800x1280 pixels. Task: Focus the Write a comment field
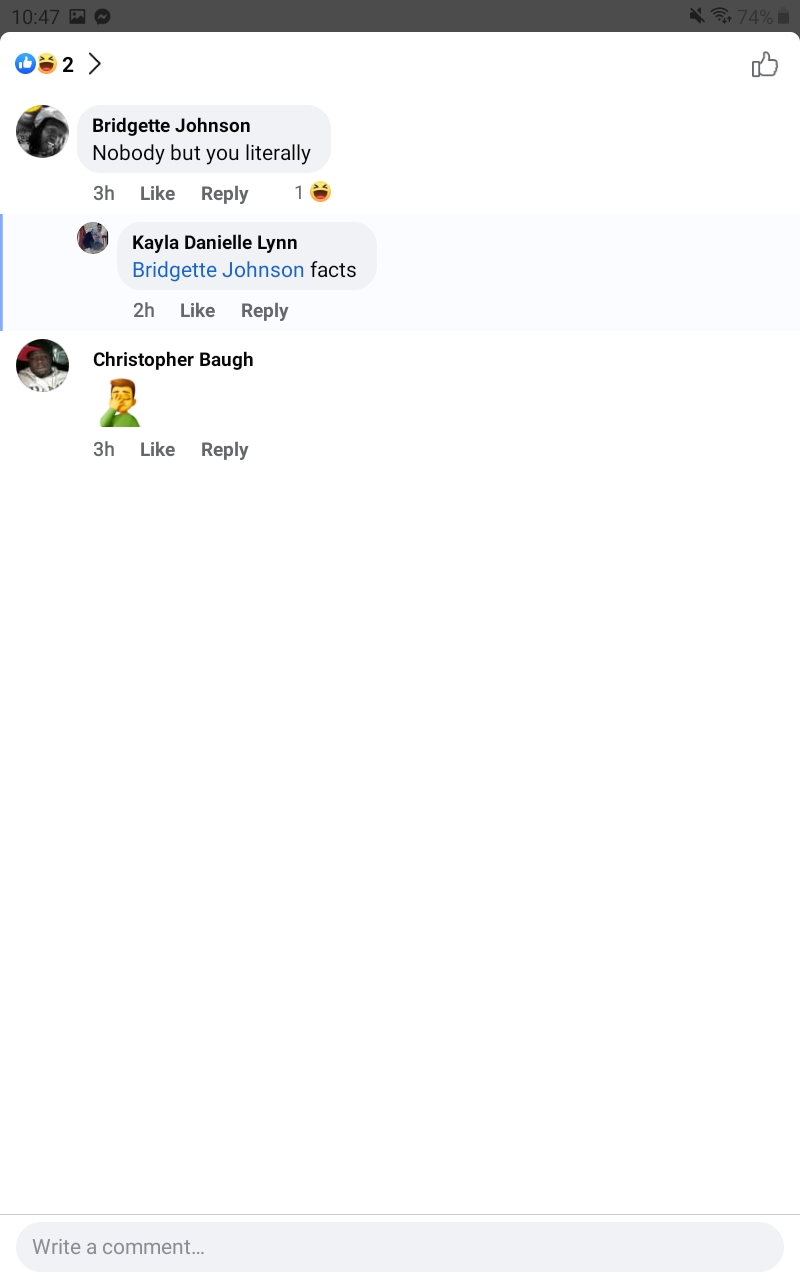[400, 1247]
